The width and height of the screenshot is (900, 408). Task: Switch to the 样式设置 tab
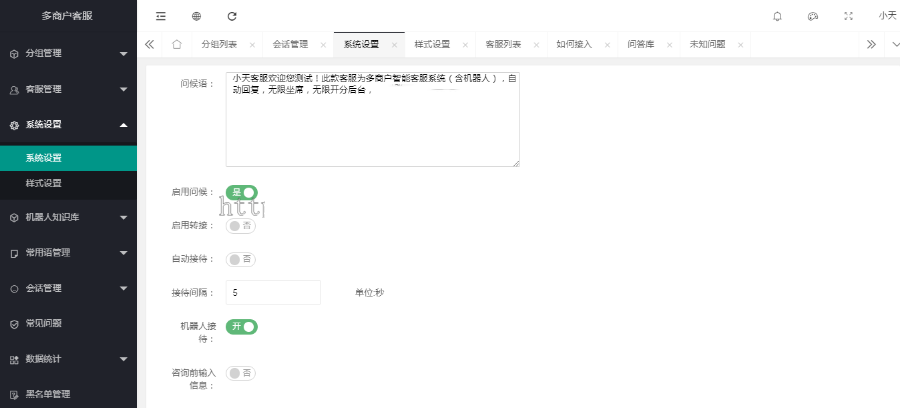point(432,44)
